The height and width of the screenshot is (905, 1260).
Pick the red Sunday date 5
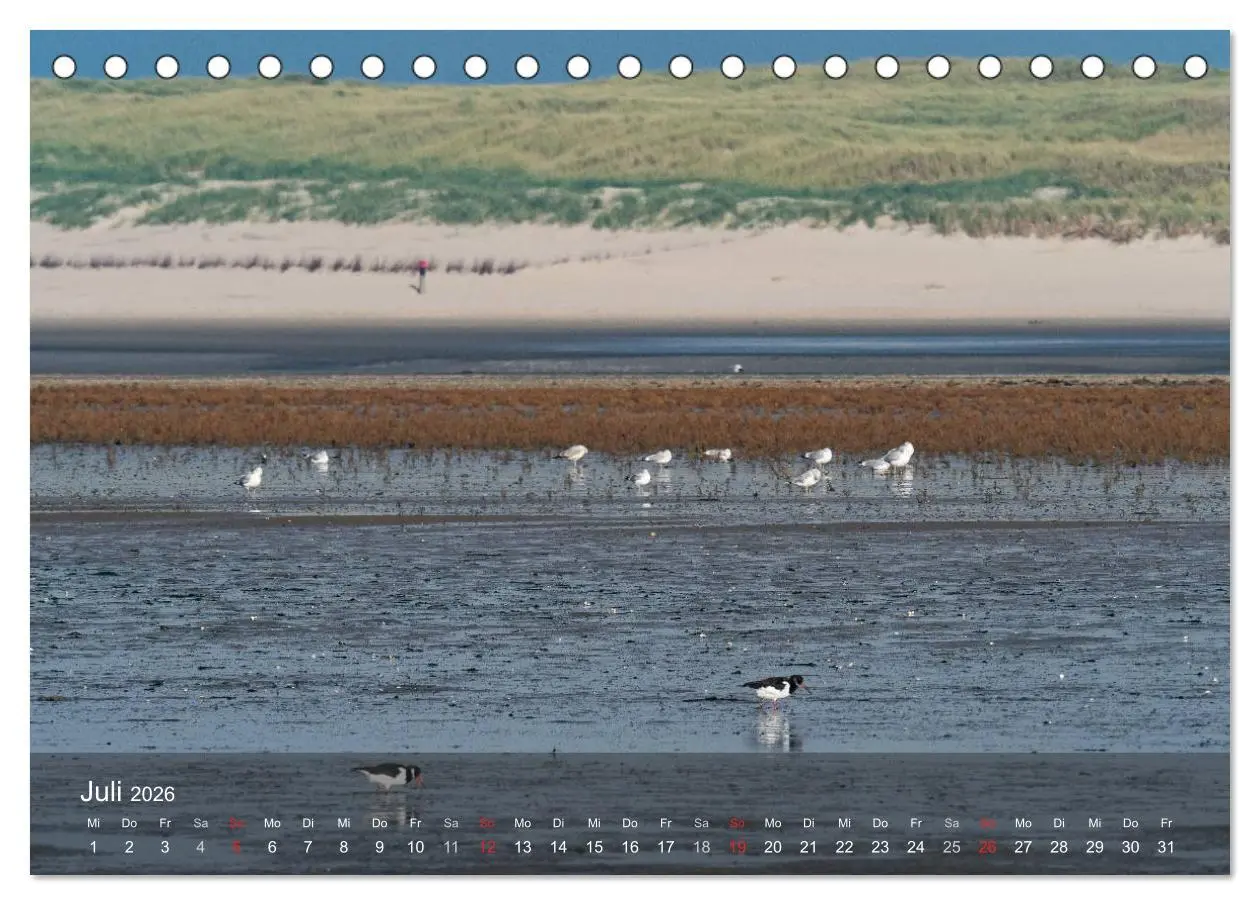[237, 847]
